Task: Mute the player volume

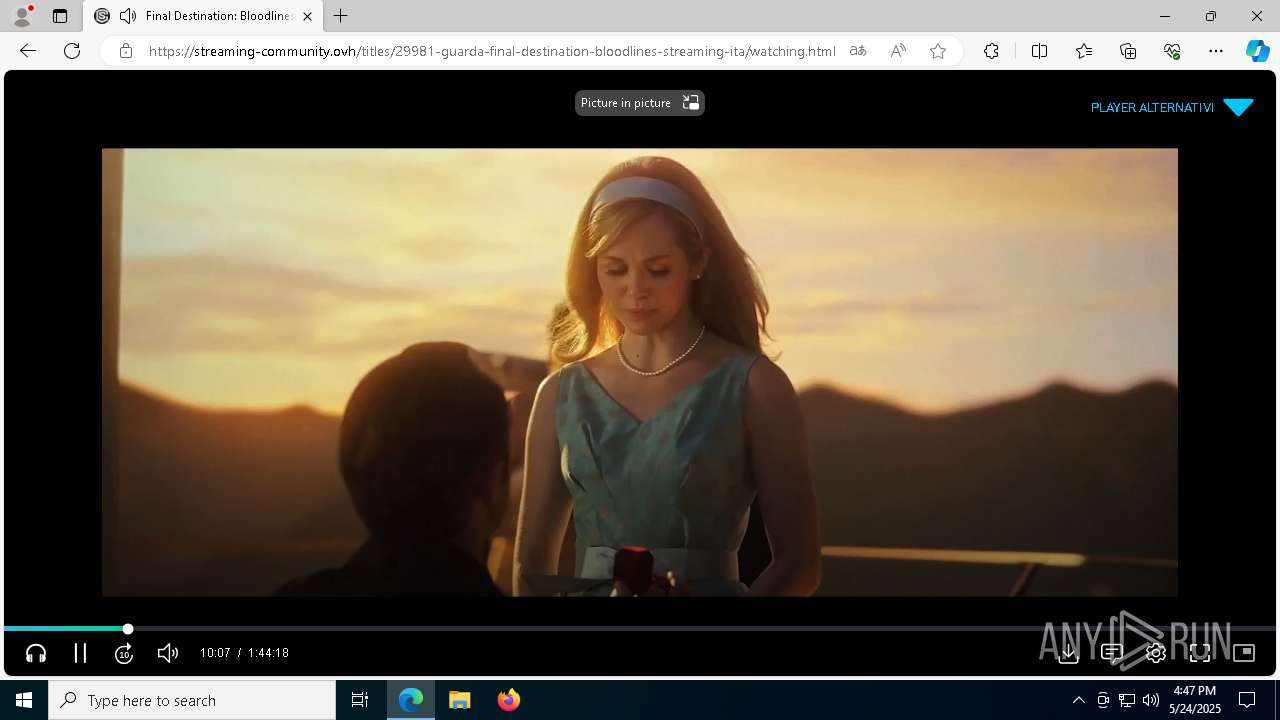Action: (168, 653)
